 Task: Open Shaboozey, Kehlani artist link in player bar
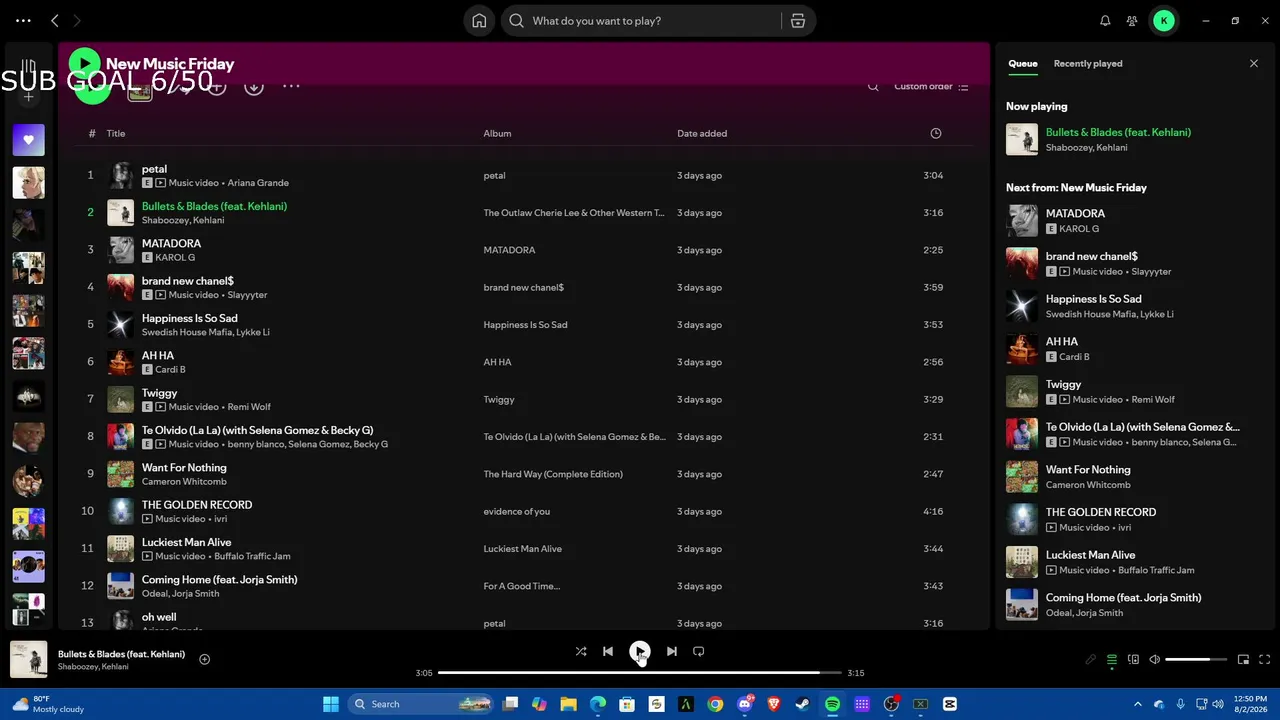click(93, 667)
